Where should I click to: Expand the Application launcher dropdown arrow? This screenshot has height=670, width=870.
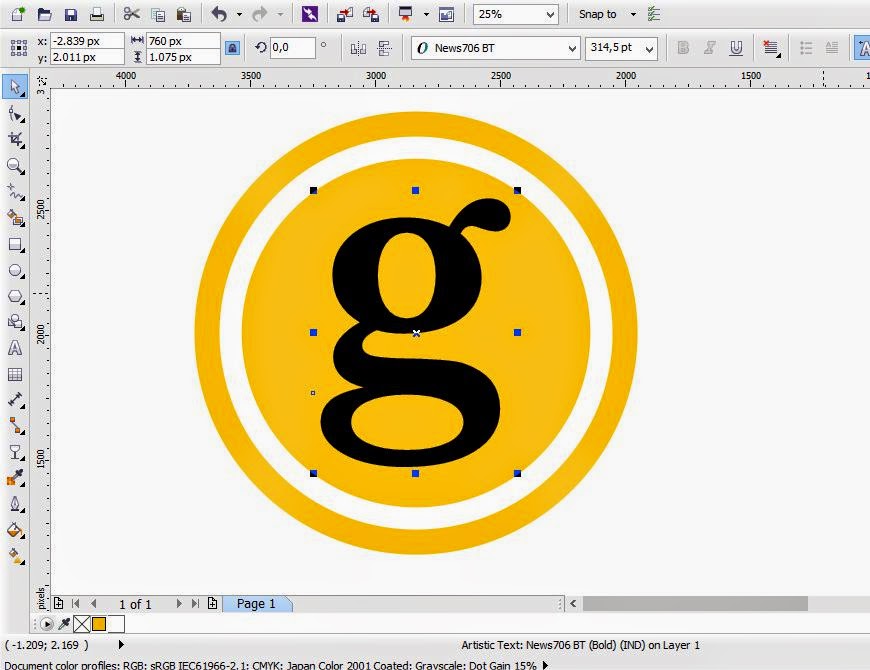click(x=426, y=14)
